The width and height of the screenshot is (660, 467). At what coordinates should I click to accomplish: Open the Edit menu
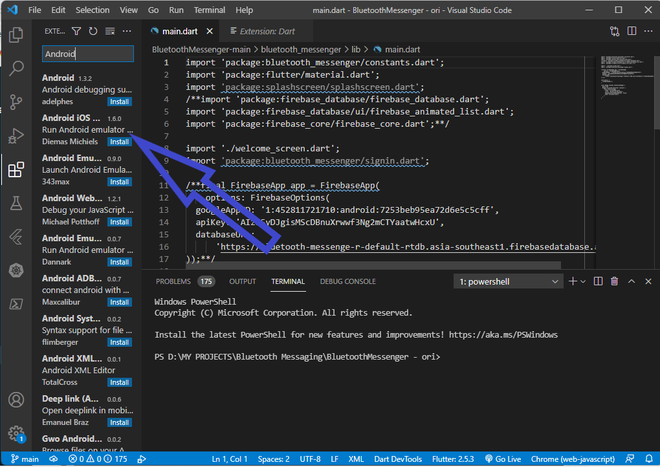point(58,10)
